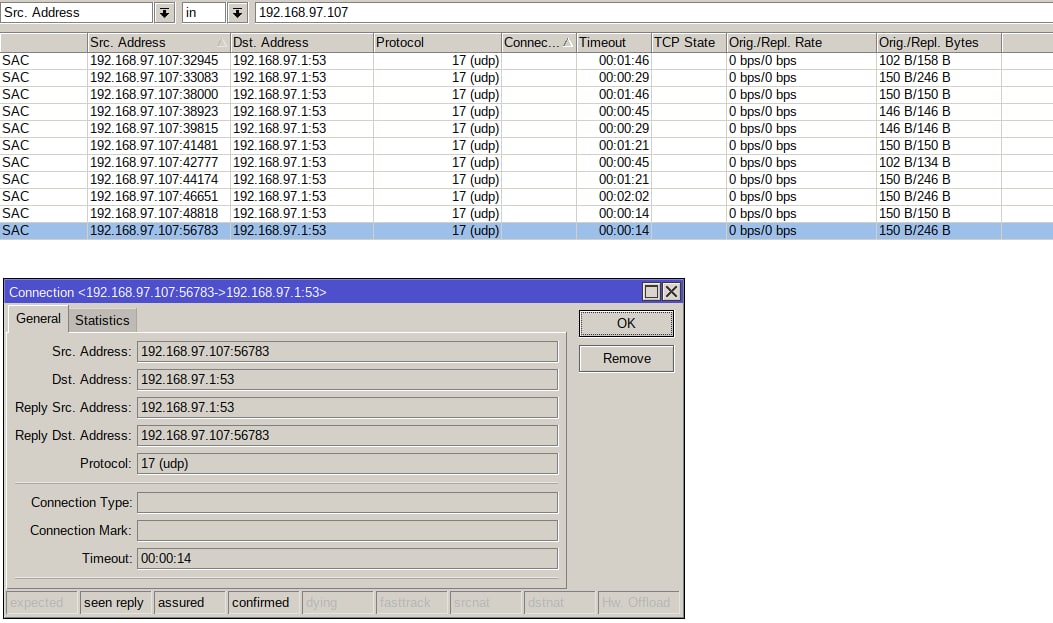
Task: Select row with source 192.168.97.107:44174
Action: (x=526, y=179)
